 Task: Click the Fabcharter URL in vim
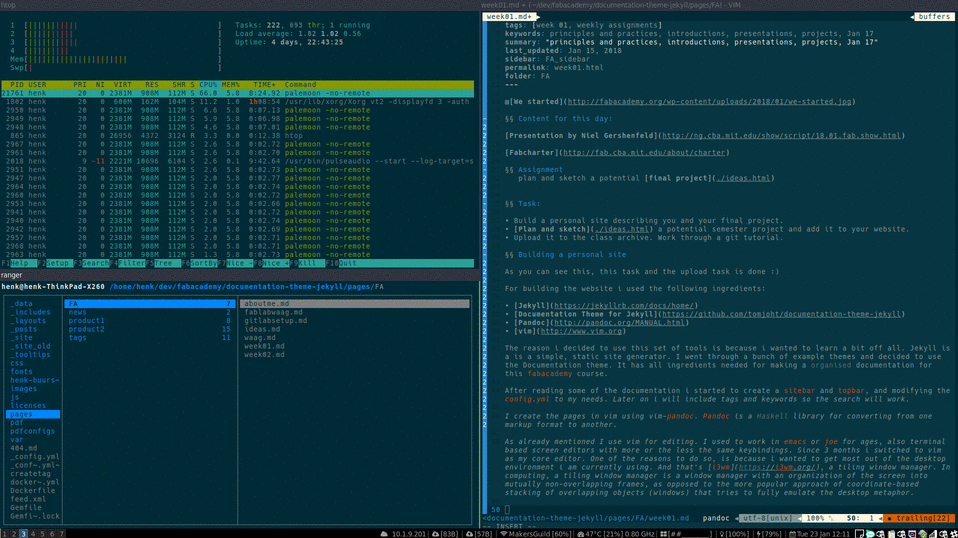coord(644,153)
